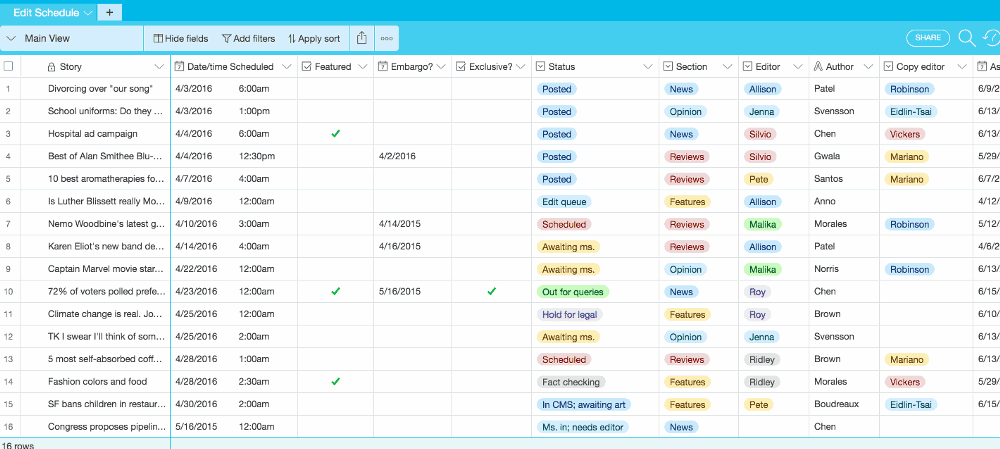Click Editor tag Malika in row 7

point(763,224)
